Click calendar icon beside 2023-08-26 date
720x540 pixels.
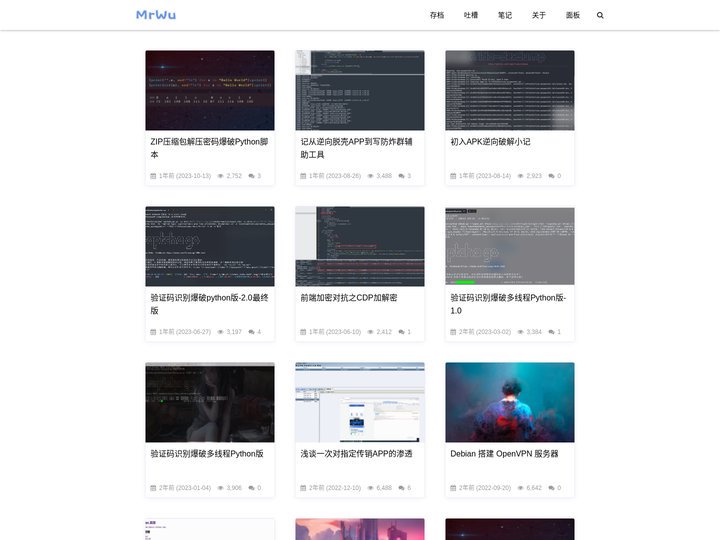click(x=303, y=176)
